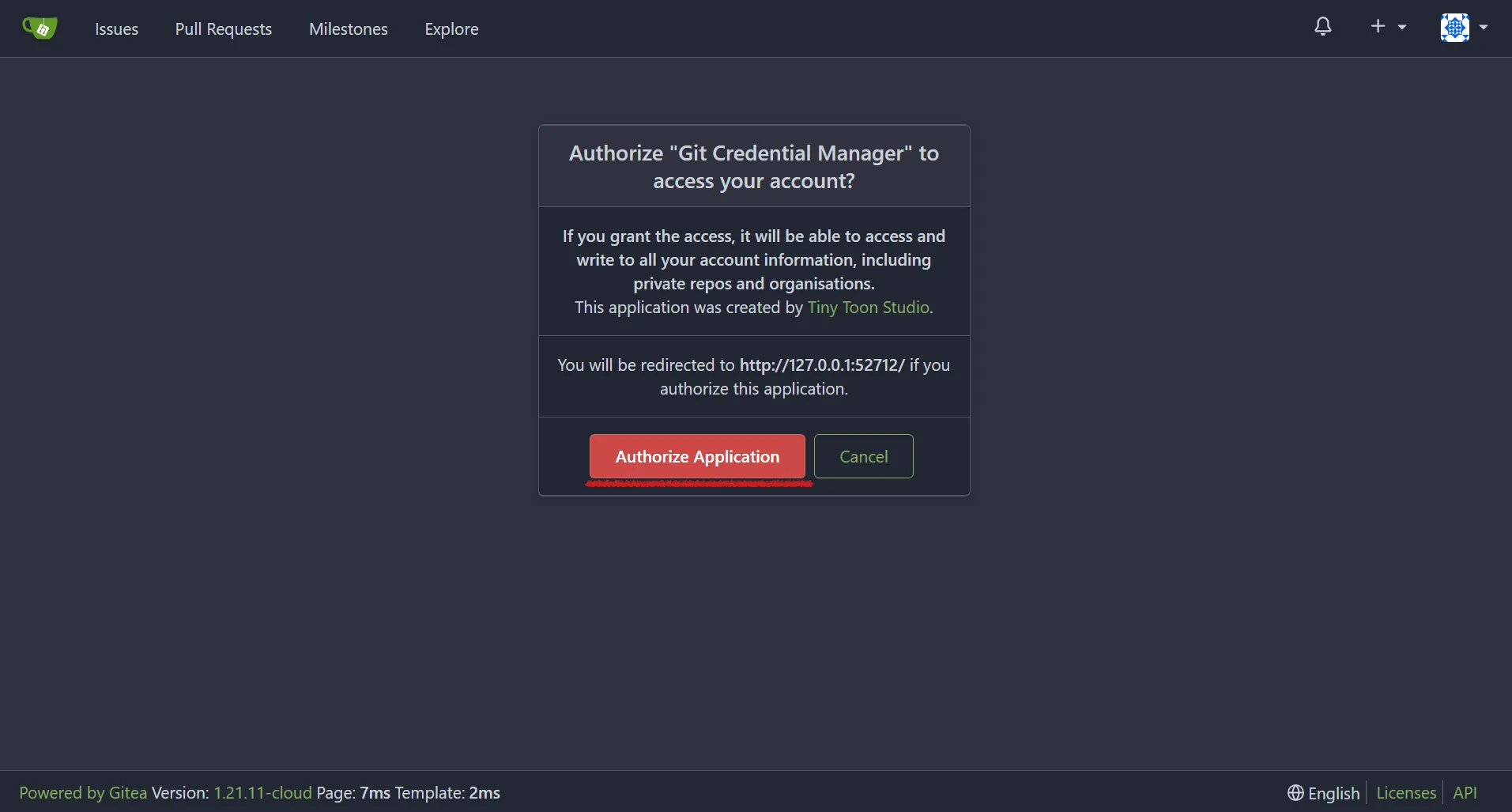Go to the Issues page

[x=116, y=28]
